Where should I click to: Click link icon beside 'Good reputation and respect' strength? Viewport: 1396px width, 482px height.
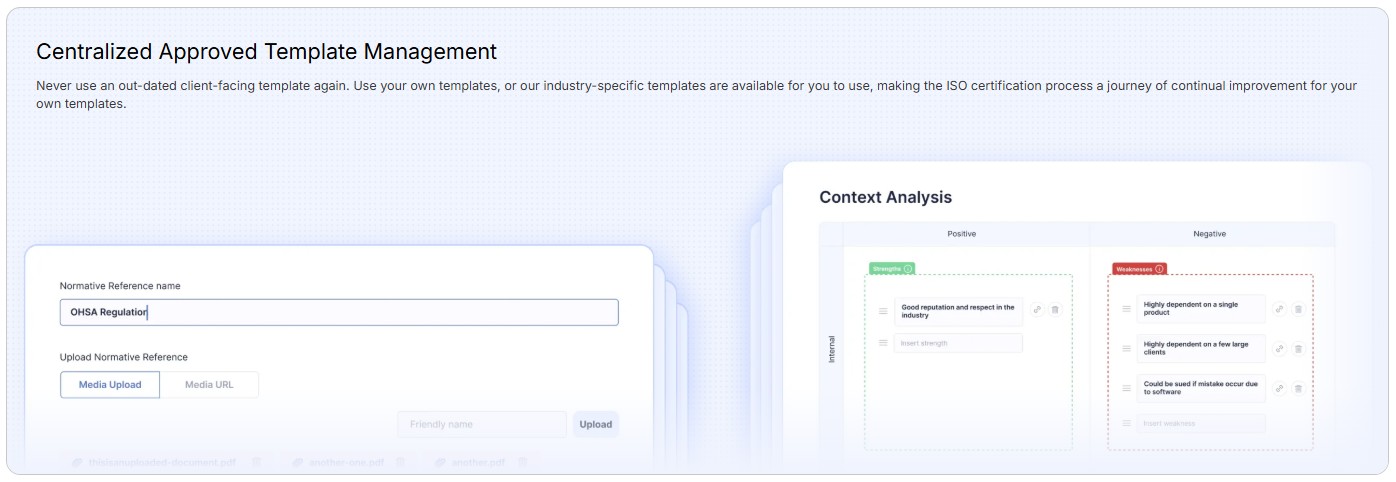(1037, 310)
